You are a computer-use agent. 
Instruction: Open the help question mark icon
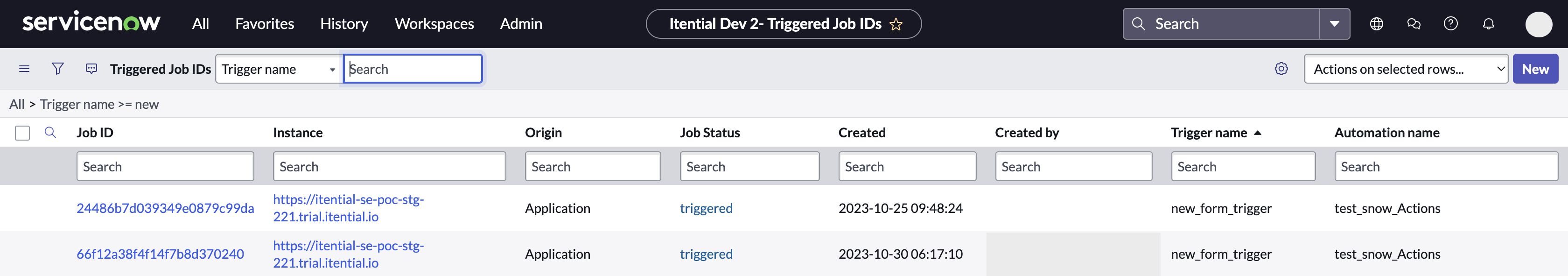1450,24
